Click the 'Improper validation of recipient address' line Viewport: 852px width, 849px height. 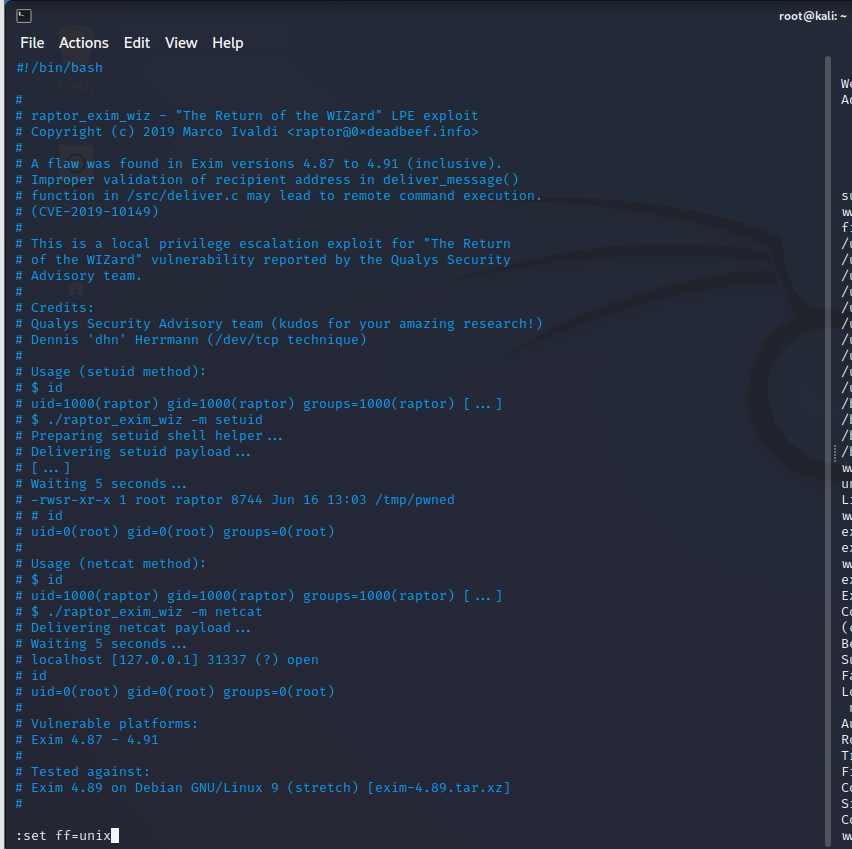point(267,179)
